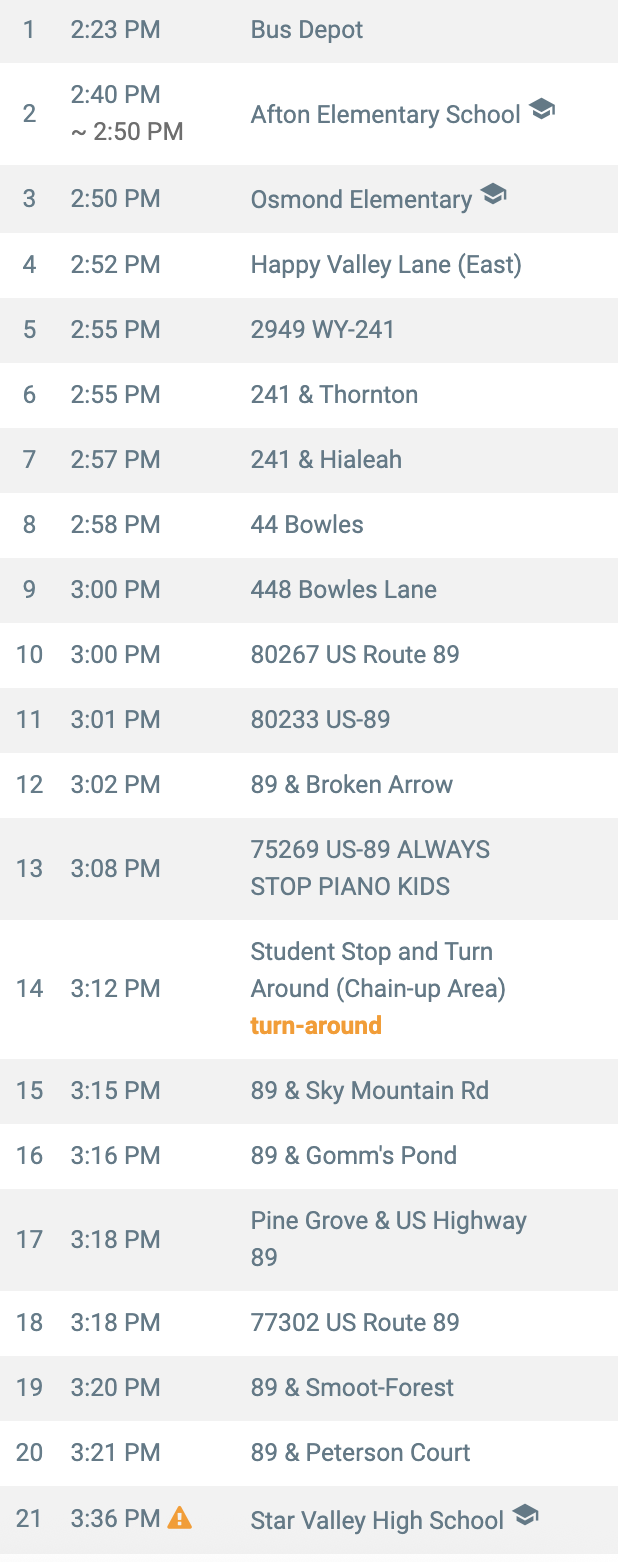Select Pine Grove & US Highway 89 stop
618x1562 pixels.
pyautogui.click(x=388, y=1238)
